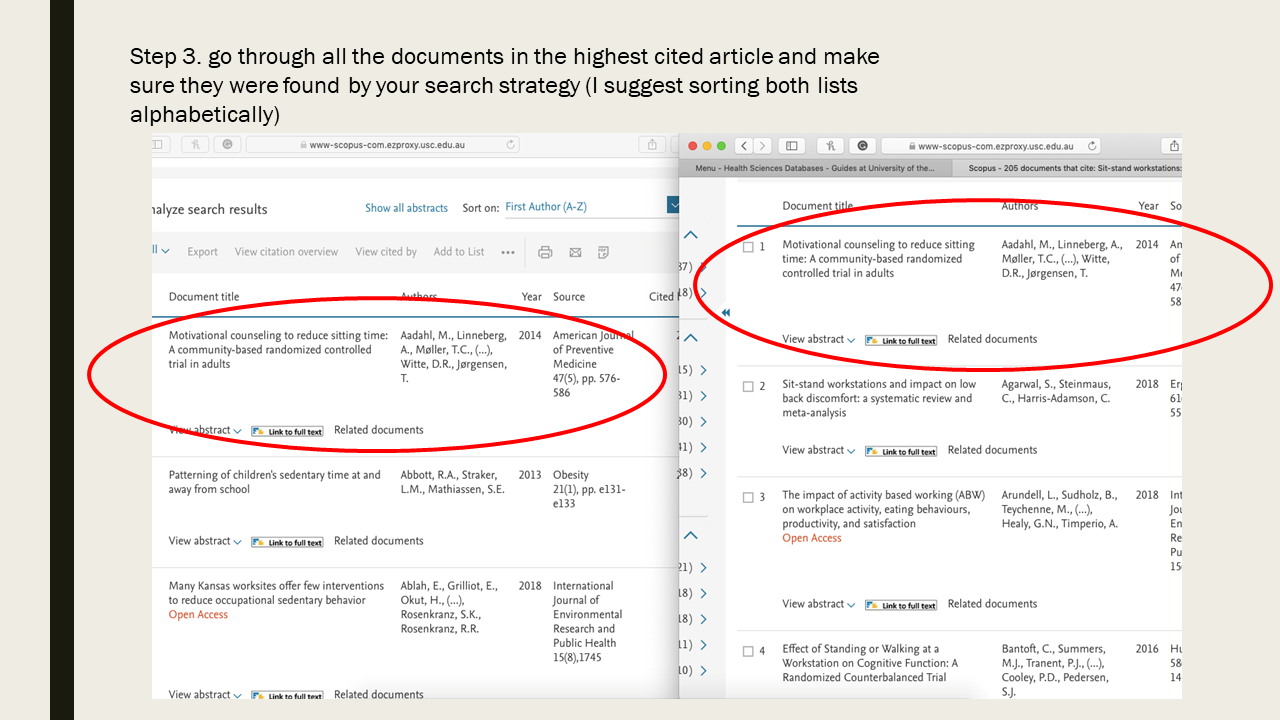Screen dimensions: 1280x720
Task: Click View cited by in left window
Action: pos(386,252)
